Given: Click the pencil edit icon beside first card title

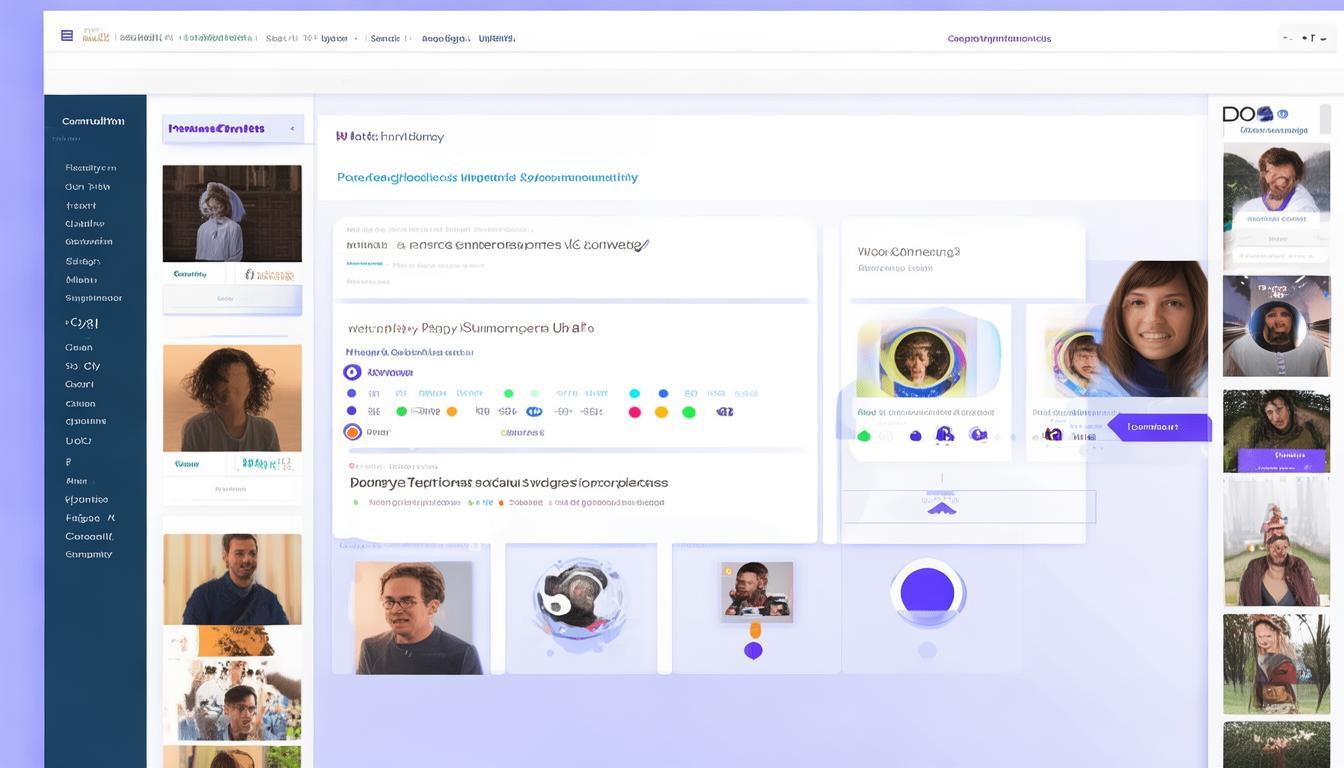Looking at the screenshot, I should (x=642, y=244).
